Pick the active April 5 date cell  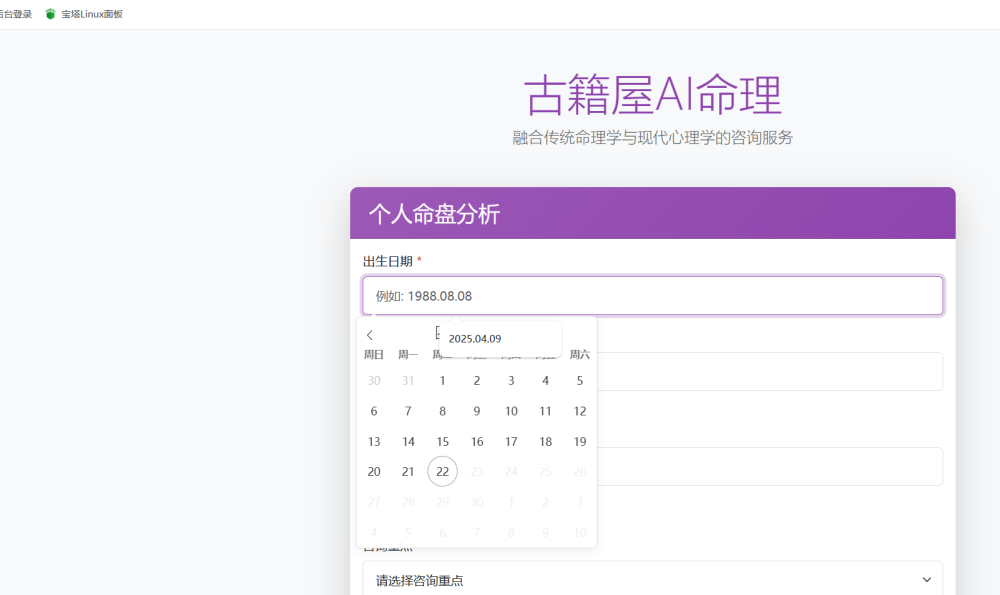[x=580, y=380]
